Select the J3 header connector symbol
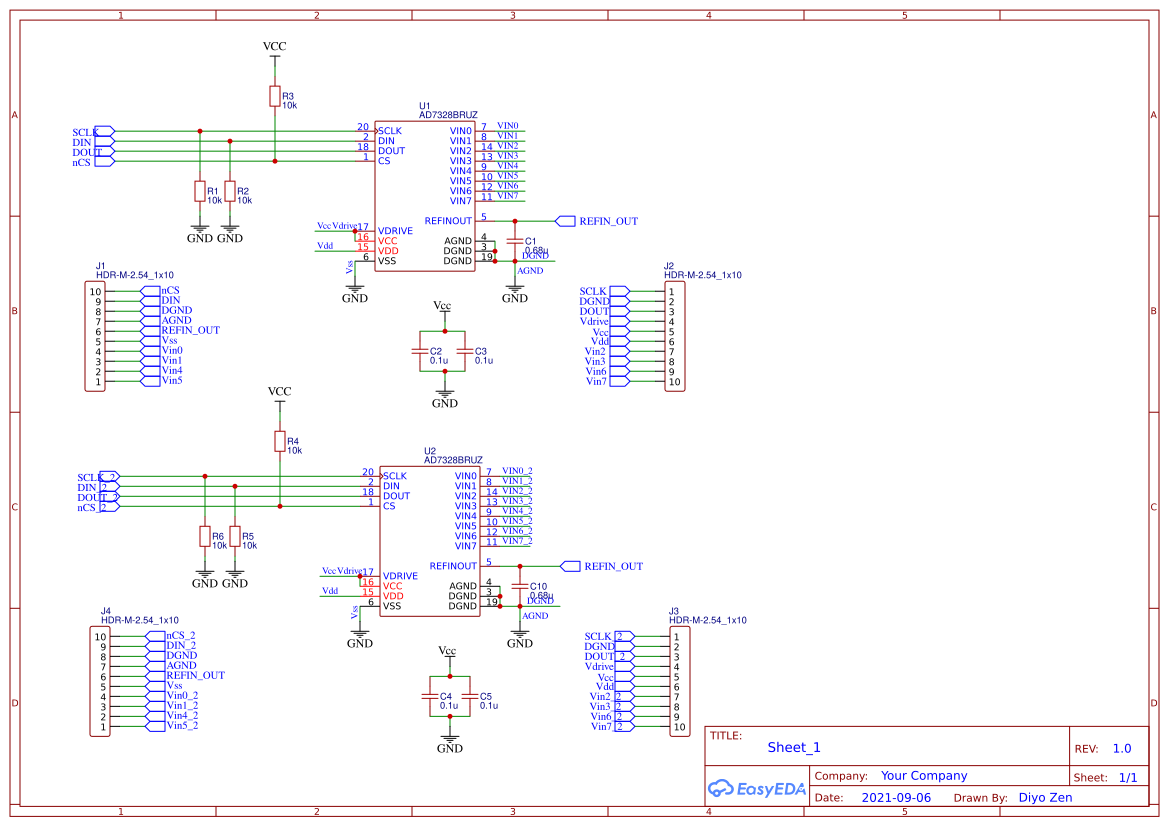The image size is (1169, 827). pos(678,680)
